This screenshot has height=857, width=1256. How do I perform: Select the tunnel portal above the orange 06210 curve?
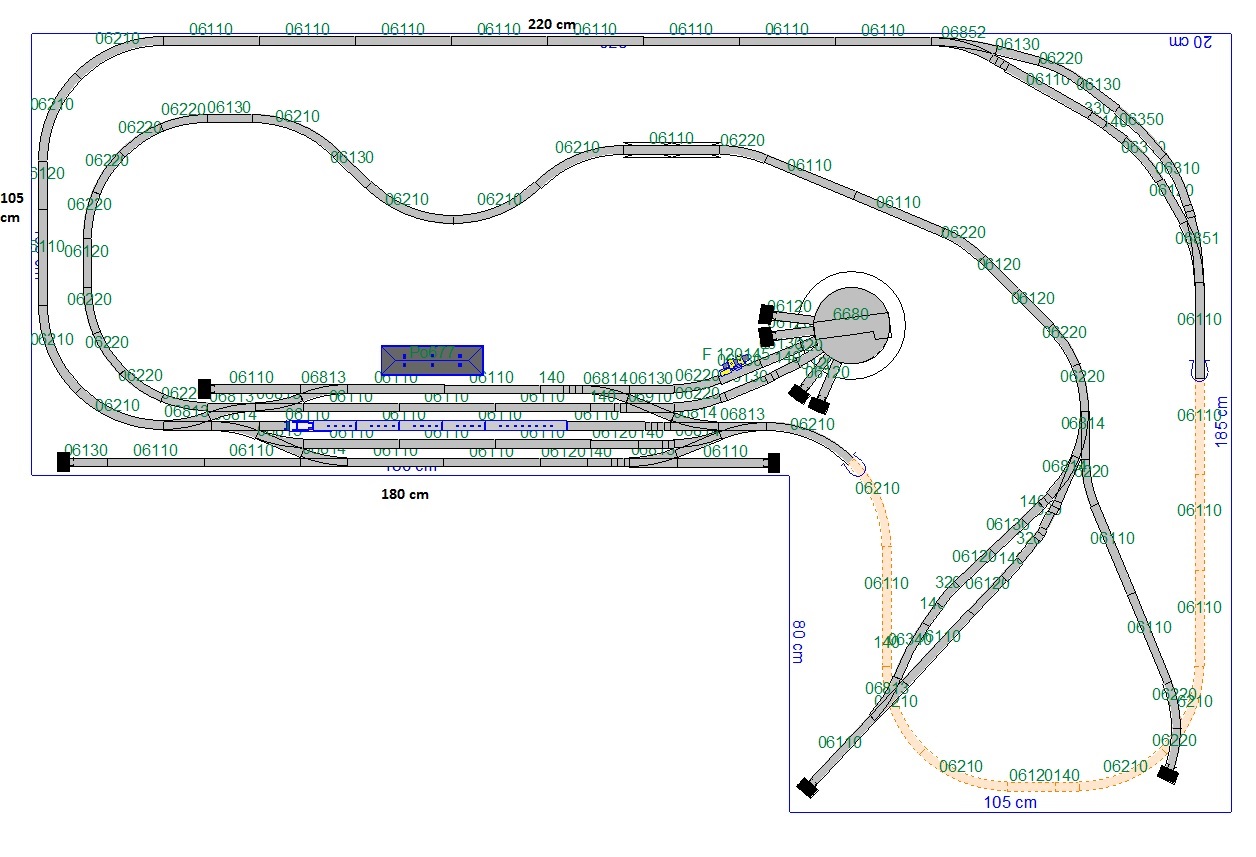(x=853, y=464)
